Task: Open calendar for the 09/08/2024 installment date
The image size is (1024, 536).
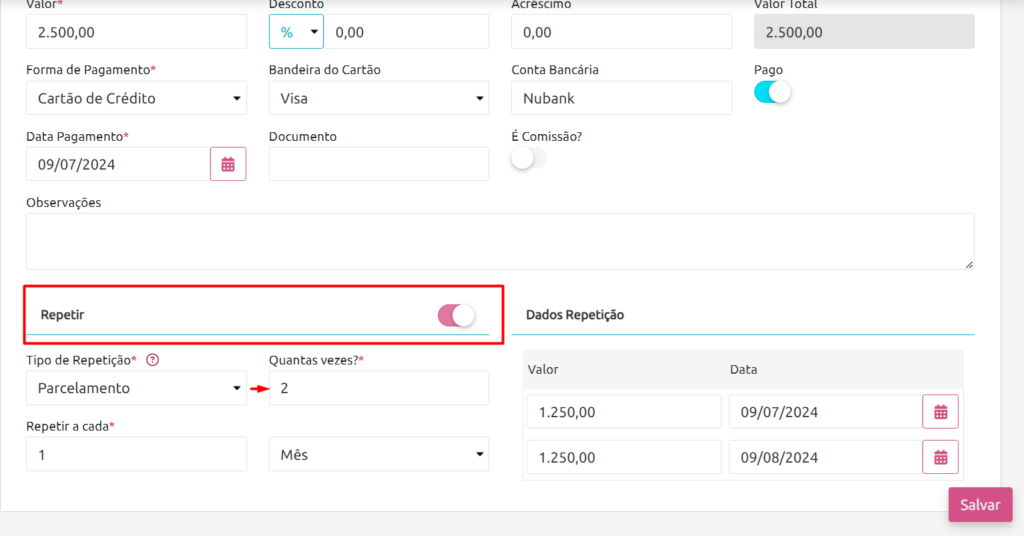Action: 940,457
